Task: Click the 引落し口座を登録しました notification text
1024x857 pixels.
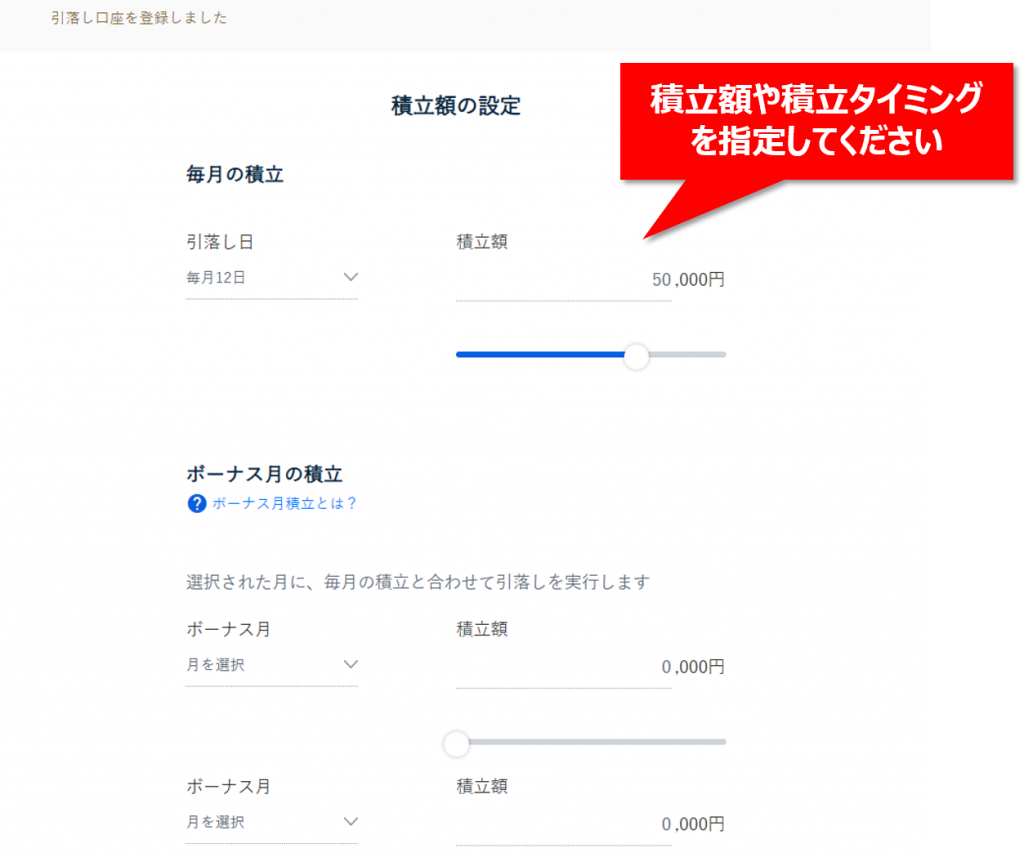Action: [x=139, y=18]
